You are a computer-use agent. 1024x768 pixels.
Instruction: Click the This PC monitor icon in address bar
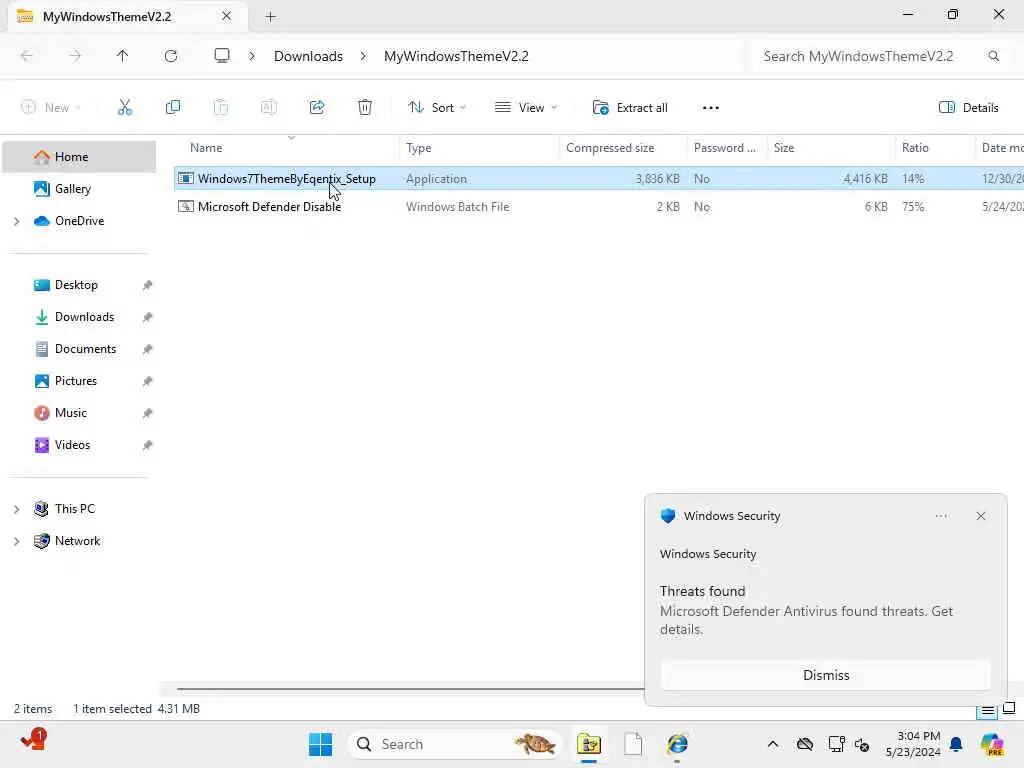click(x=222, y=56)
